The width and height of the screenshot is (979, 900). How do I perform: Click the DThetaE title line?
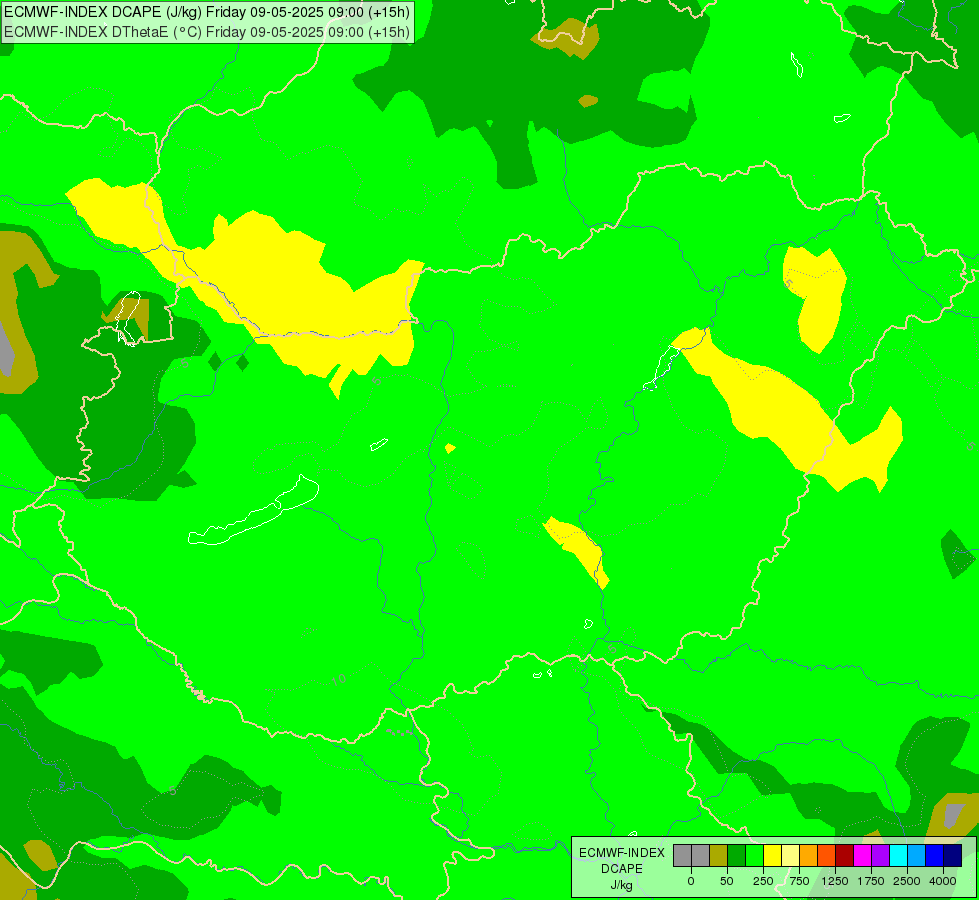(x=207, y=32)
